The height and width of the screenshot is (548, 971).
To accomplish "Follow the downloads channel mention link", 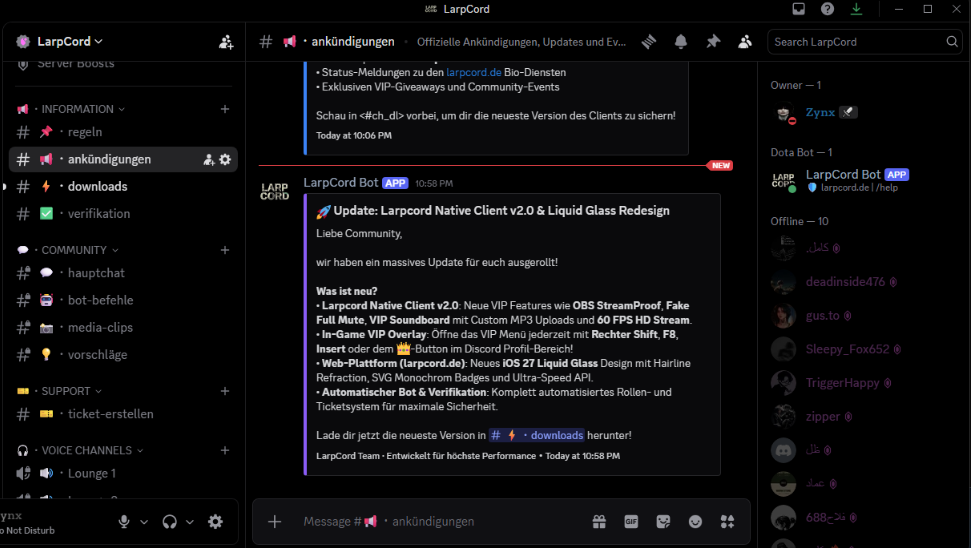I will coord(536,435).
